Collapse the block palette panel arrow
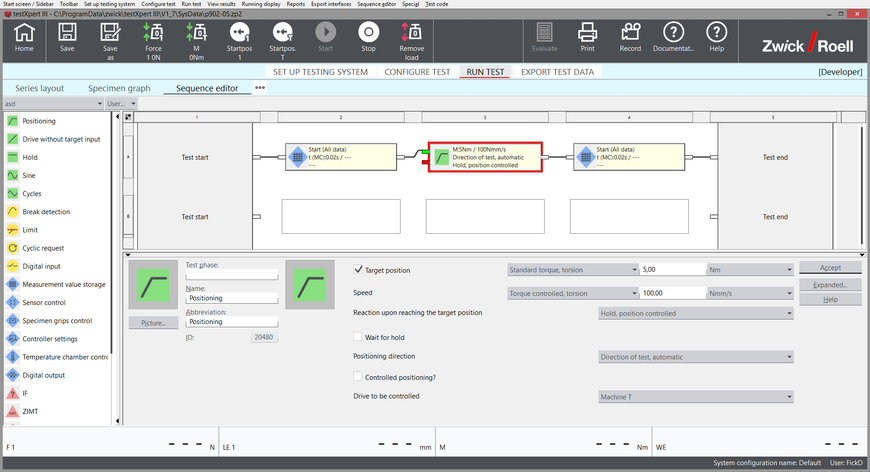Viewport: 870px width, 472px height. [x=117, y=116]
